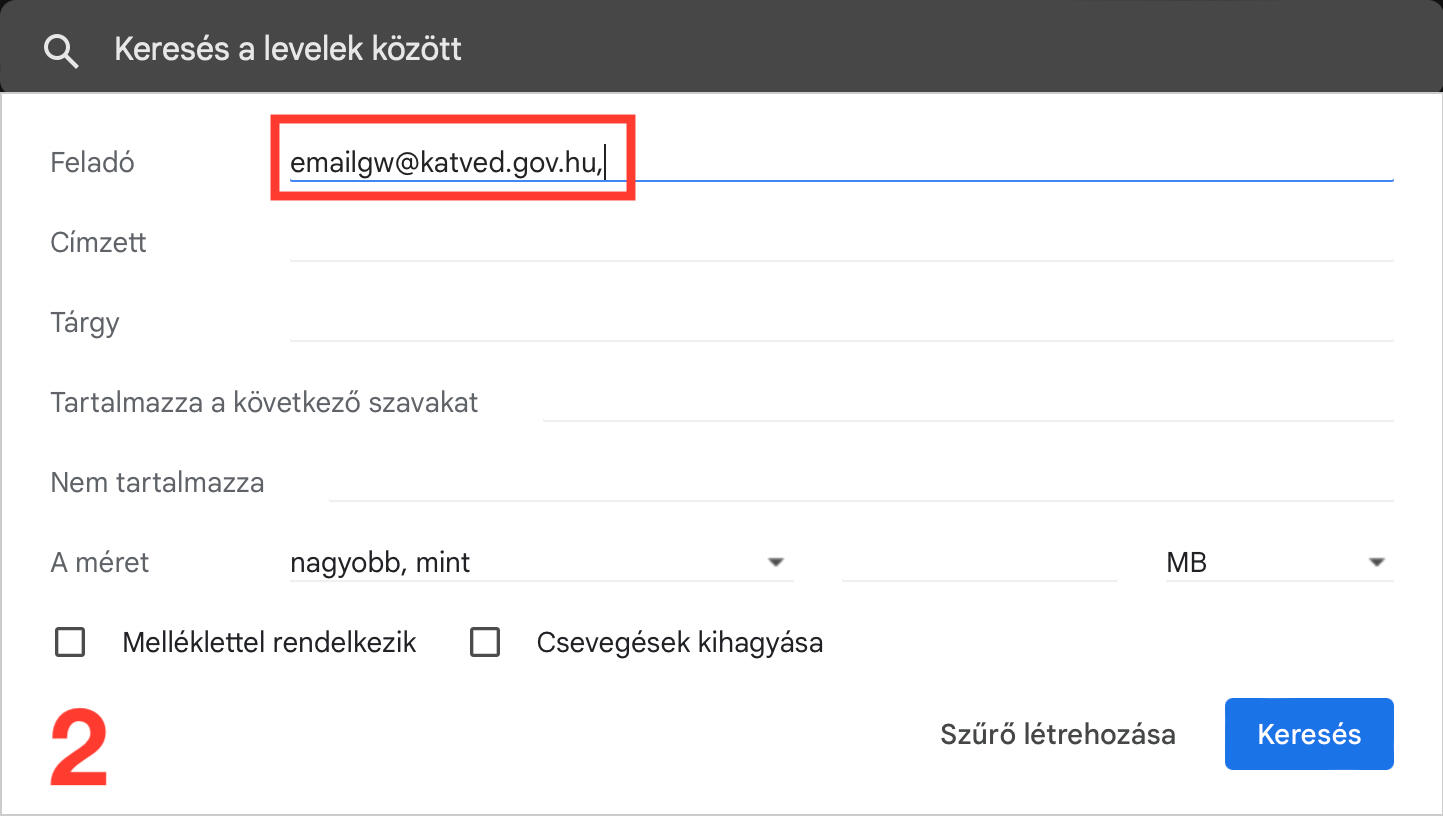Click into the Tárgy input field
The image size is (1443, 816).
840,322
